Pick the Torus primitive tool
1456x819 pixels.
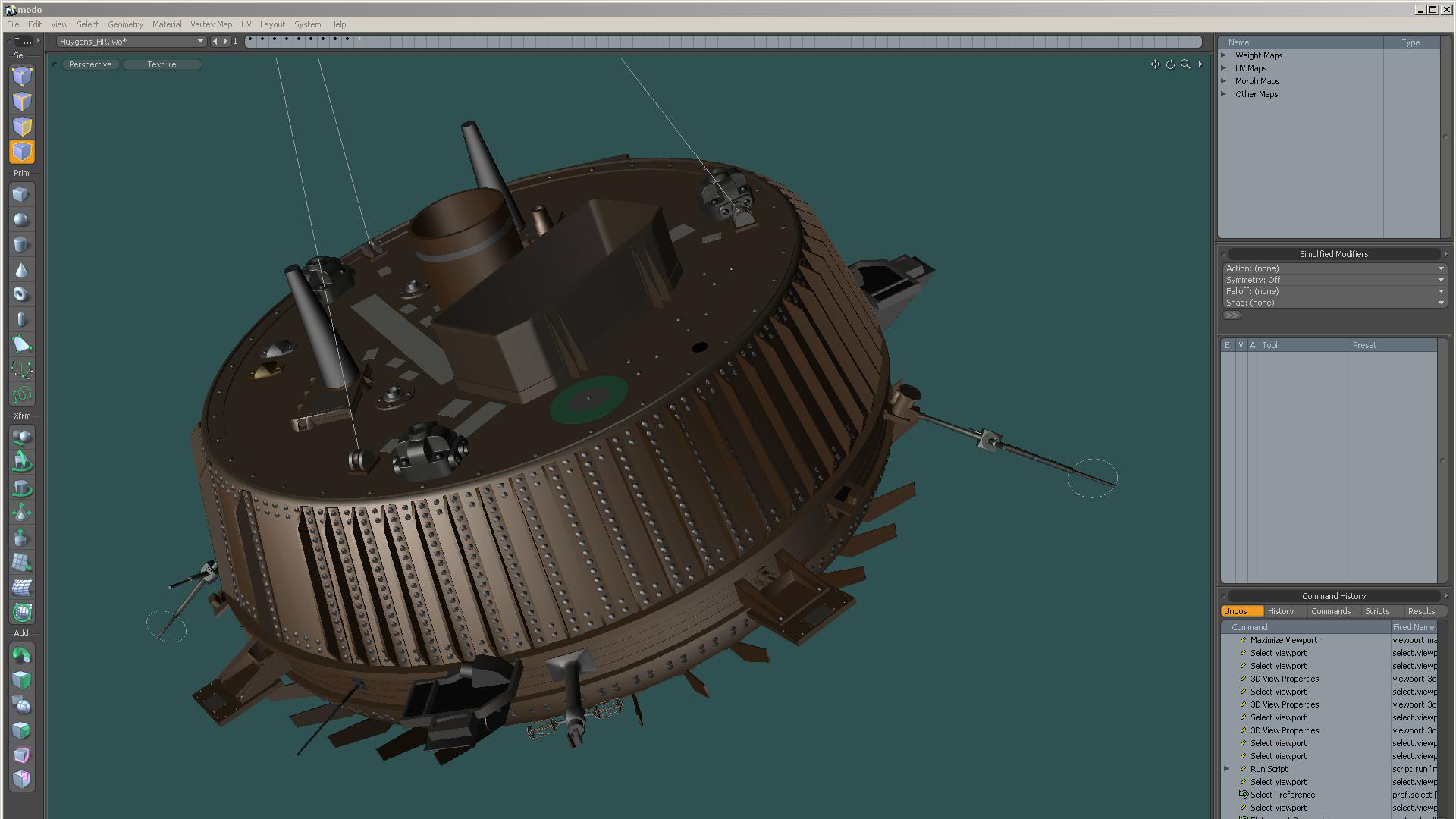click(x=21, y=294)
